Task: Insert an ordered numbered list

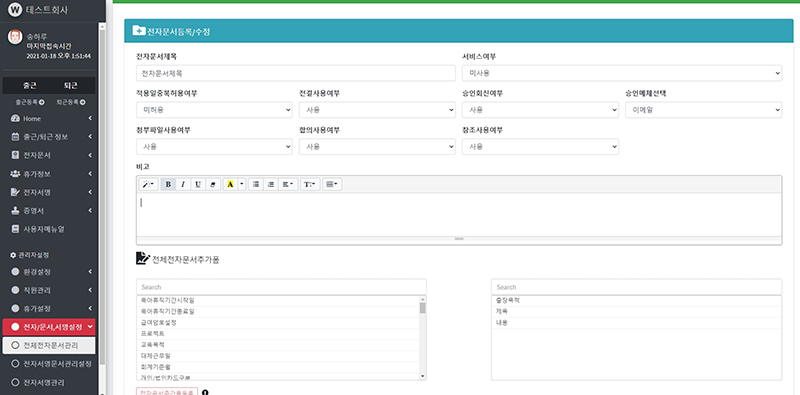Action: tap(271, 184)
